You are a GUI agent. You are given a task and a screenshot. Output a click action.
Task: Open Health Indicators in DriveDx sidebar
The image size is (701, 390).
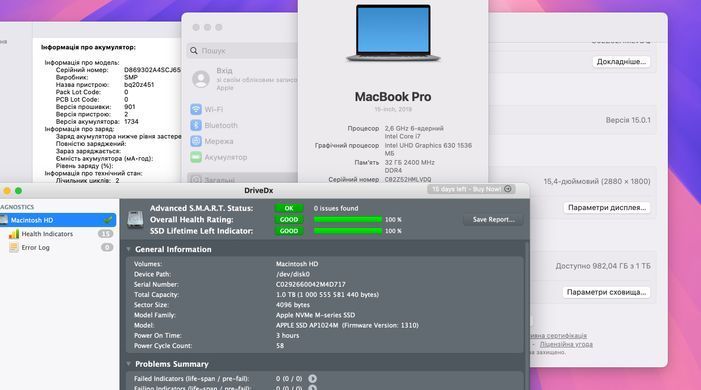tap(47, 234)
